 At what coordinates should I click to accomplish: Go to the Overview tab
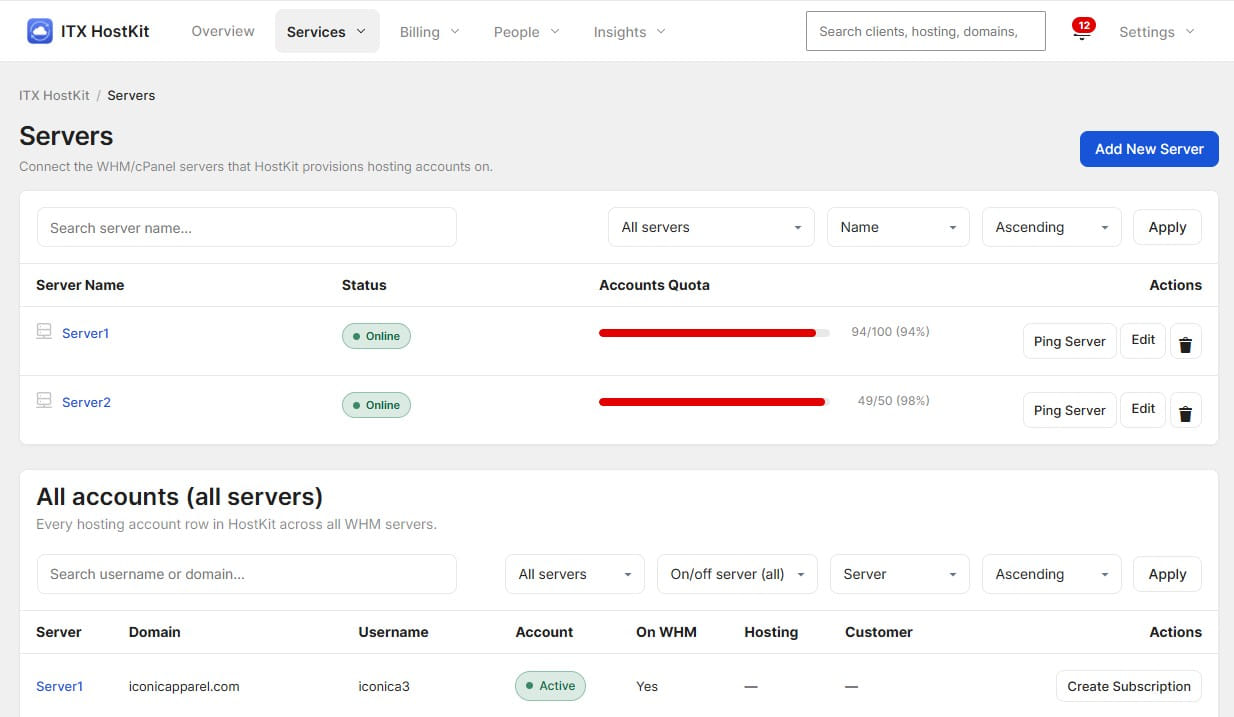point(223,31)
